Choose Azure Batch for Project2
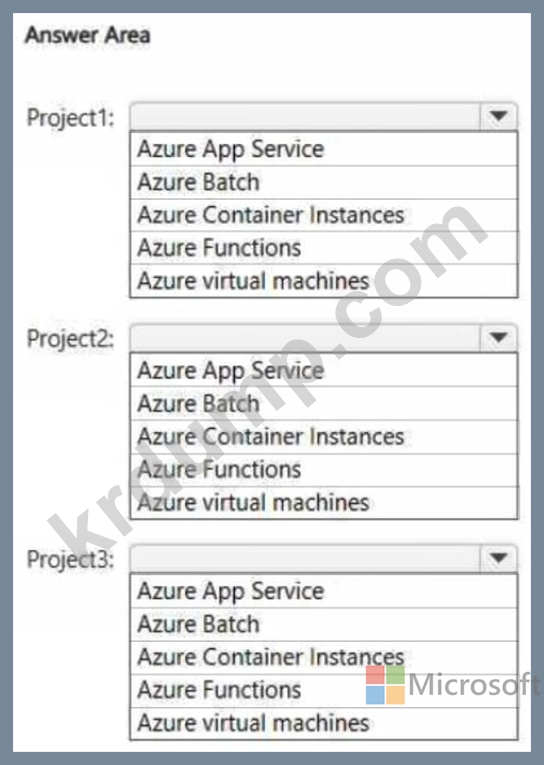Image resolution: width=544 pixels, height=765 pixels. click(x=324, y=403)
